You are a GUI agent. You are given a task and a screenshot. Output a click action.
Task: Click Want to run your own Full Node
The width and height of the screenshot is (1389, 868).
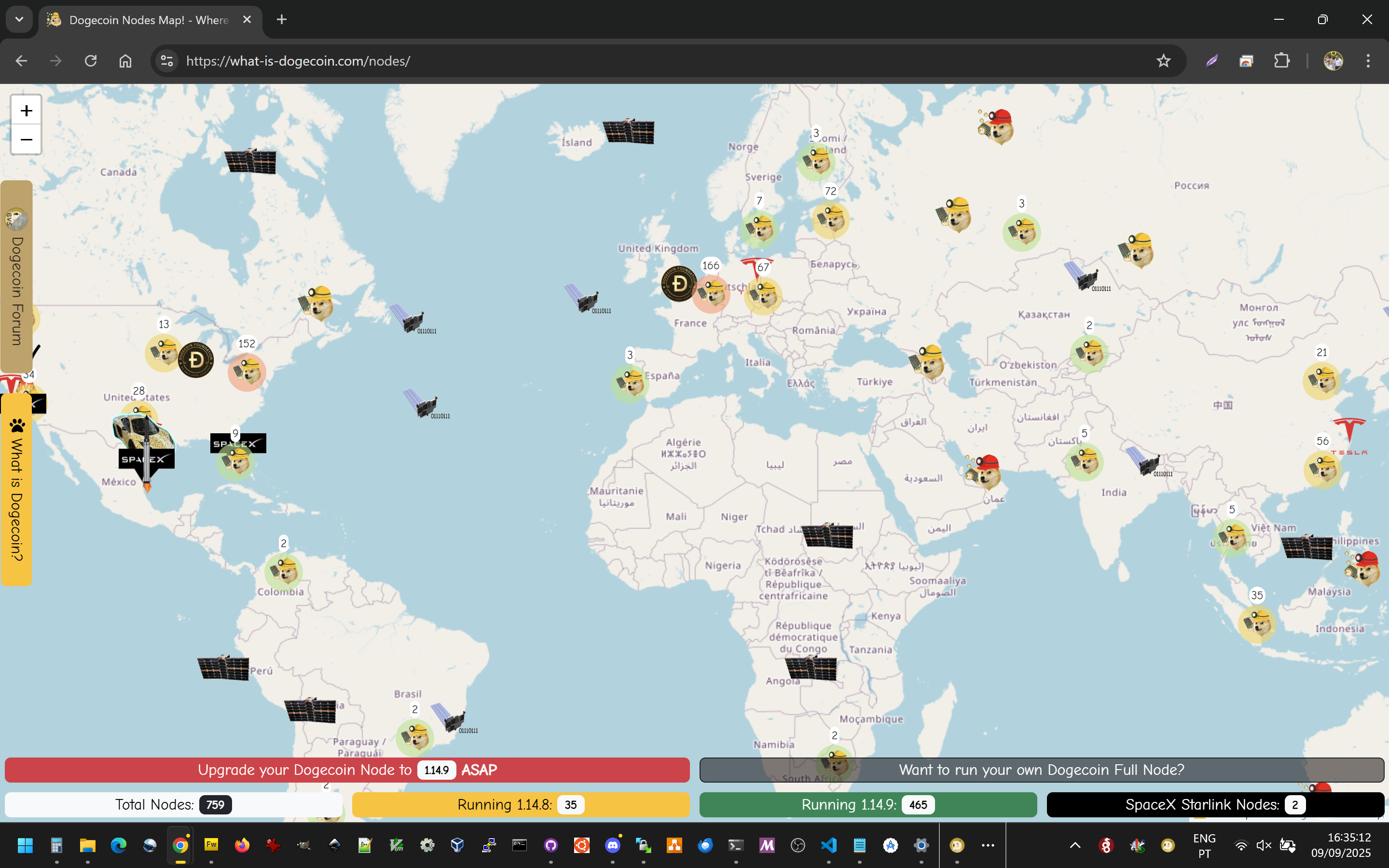pyautogui.click(x=1042, y=770)
